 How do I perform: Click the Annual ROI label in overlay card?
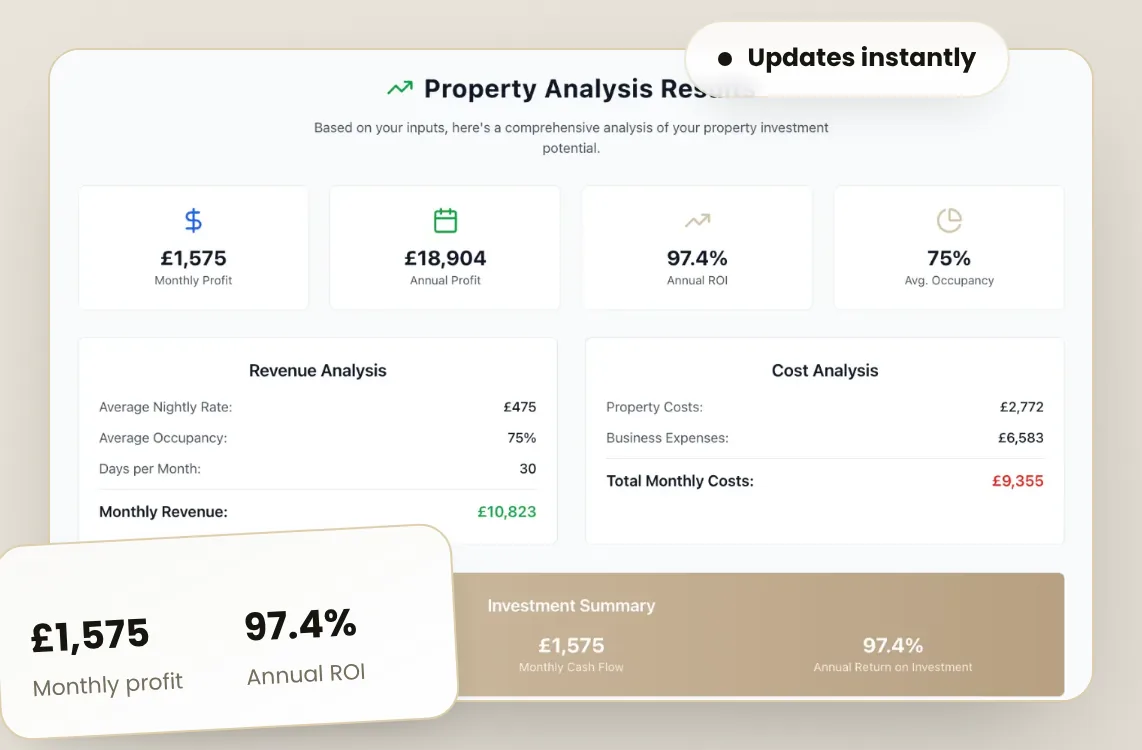coord(306,674)
